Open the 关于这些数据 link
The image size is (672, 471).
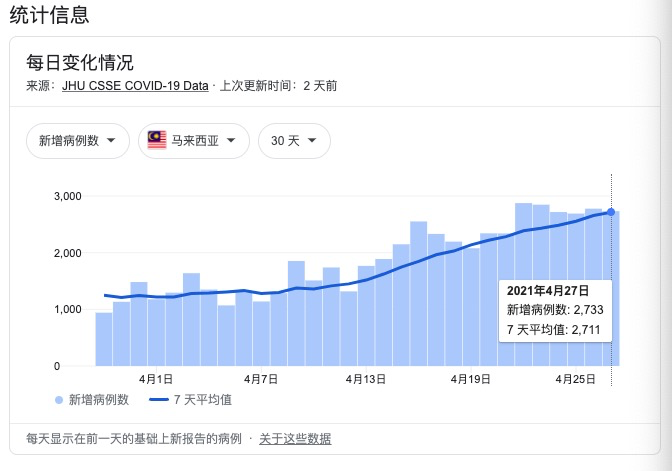tap(295, 439)
